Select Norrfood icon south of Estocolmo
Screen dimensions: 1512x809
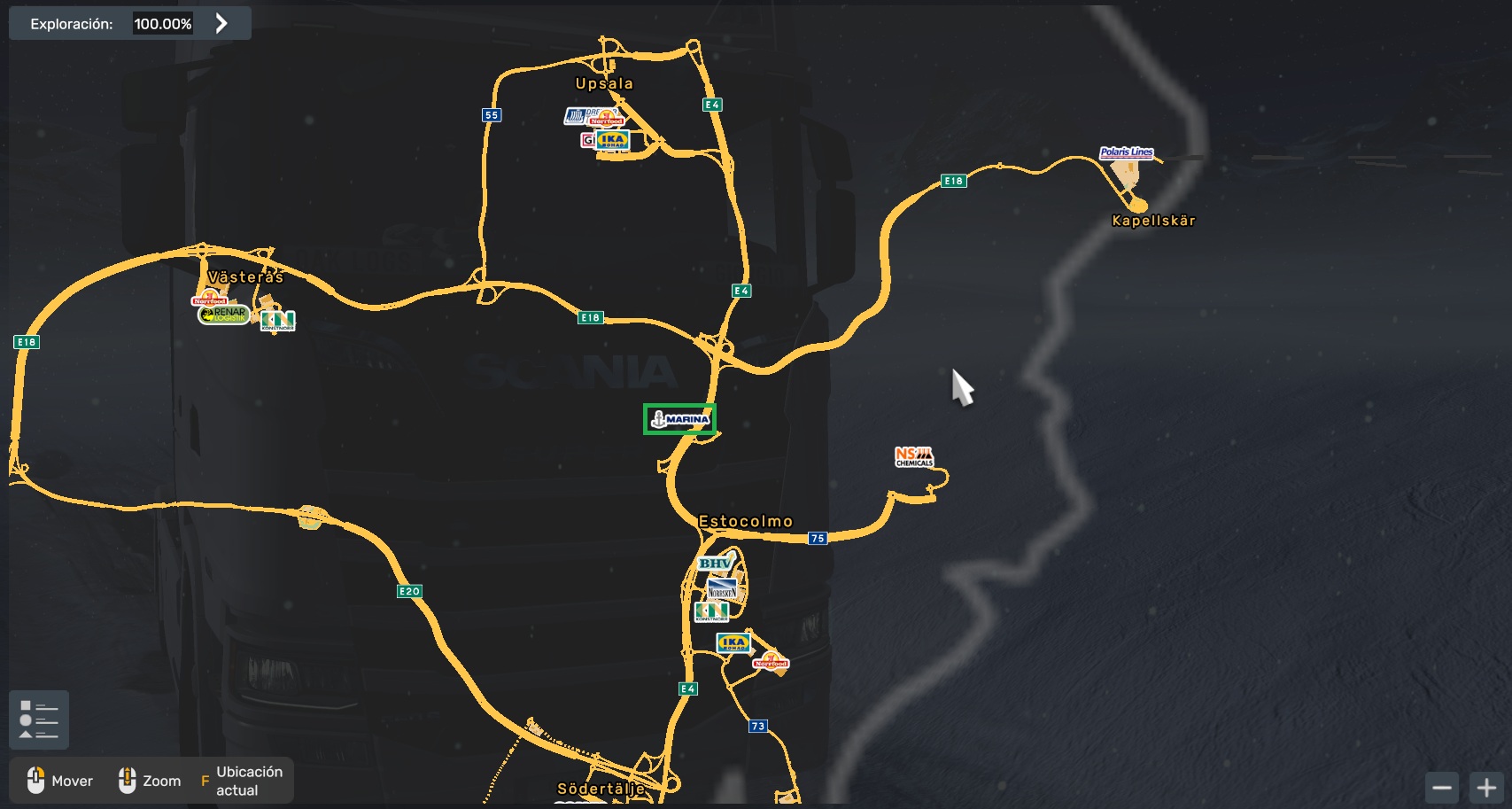(x=770, y=661)
